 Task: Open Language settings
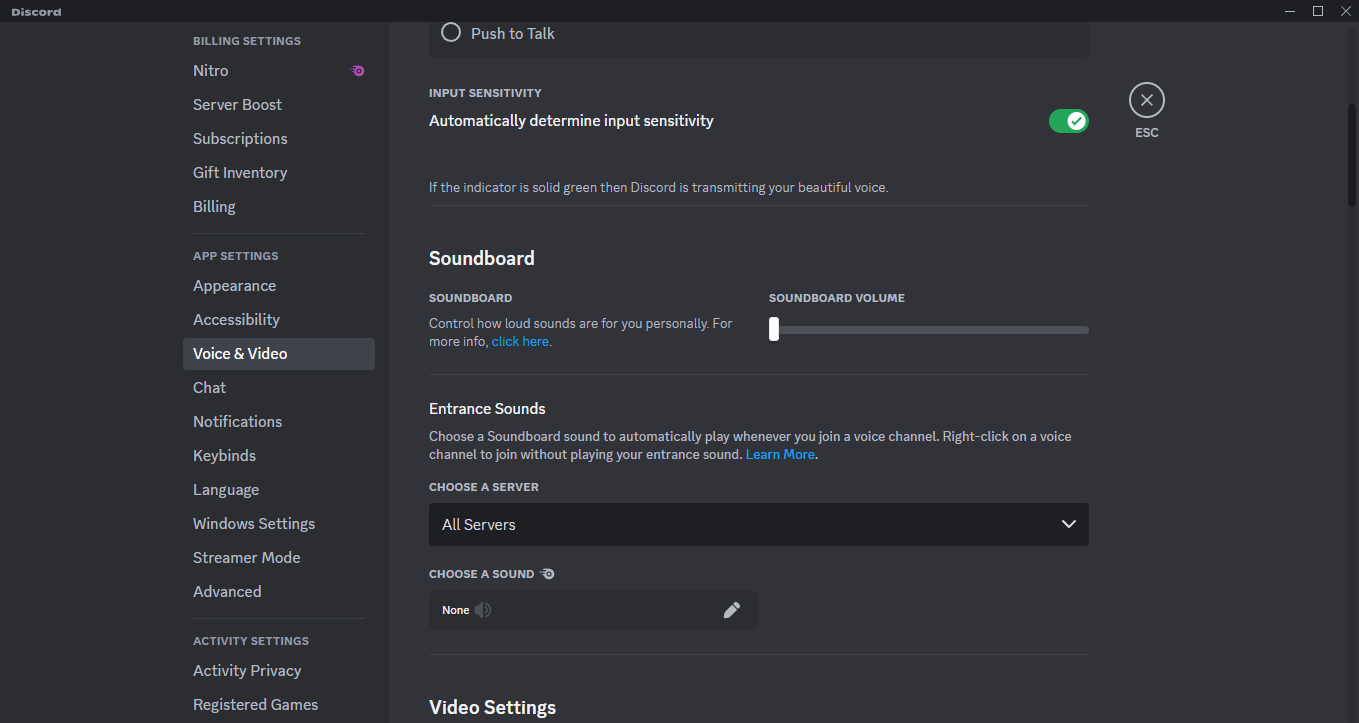click(279, 490)
